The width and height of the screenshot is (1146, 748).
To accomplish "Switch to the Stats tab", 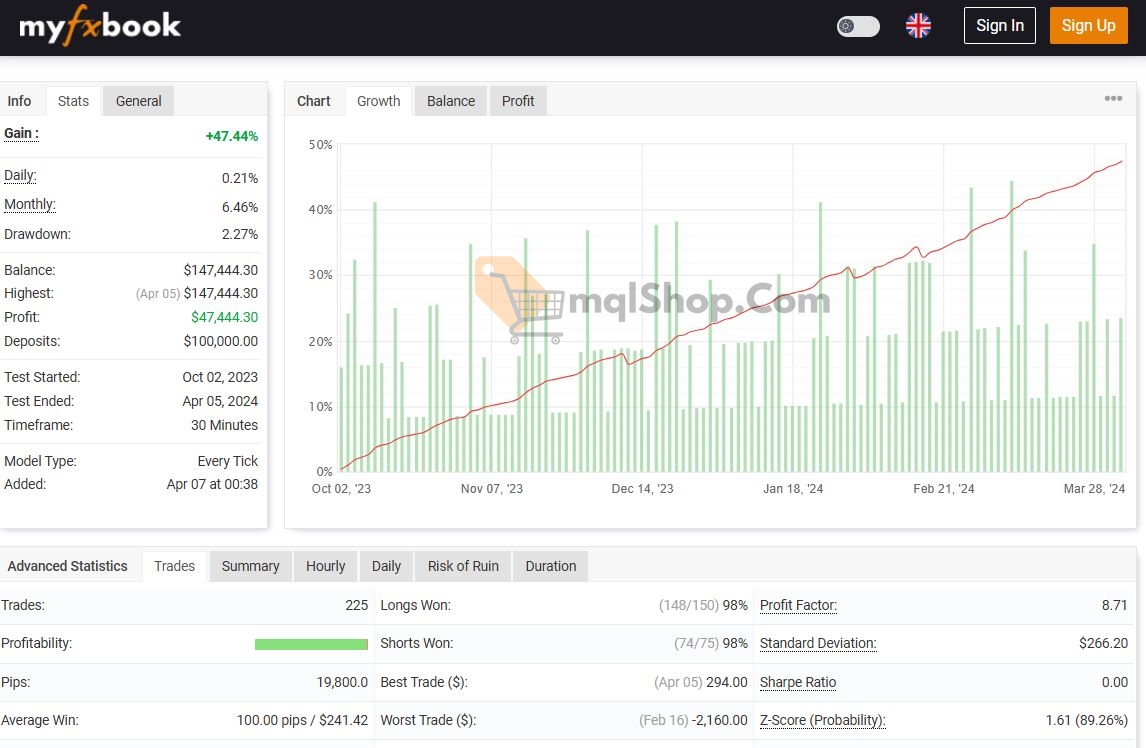I will (x=72, y=100).
